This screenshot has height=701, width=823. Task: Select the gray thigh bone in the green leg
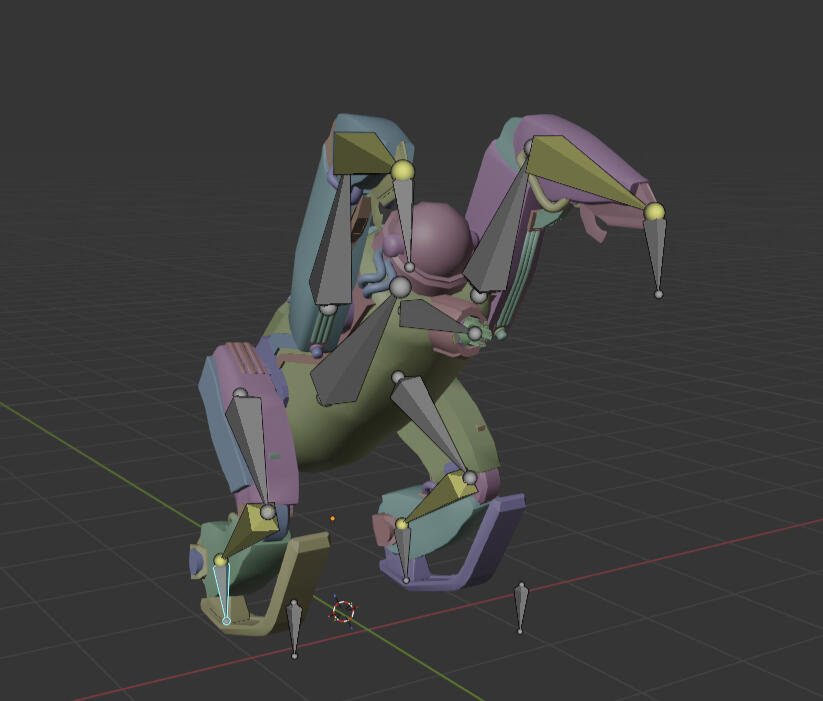[431, 425]
